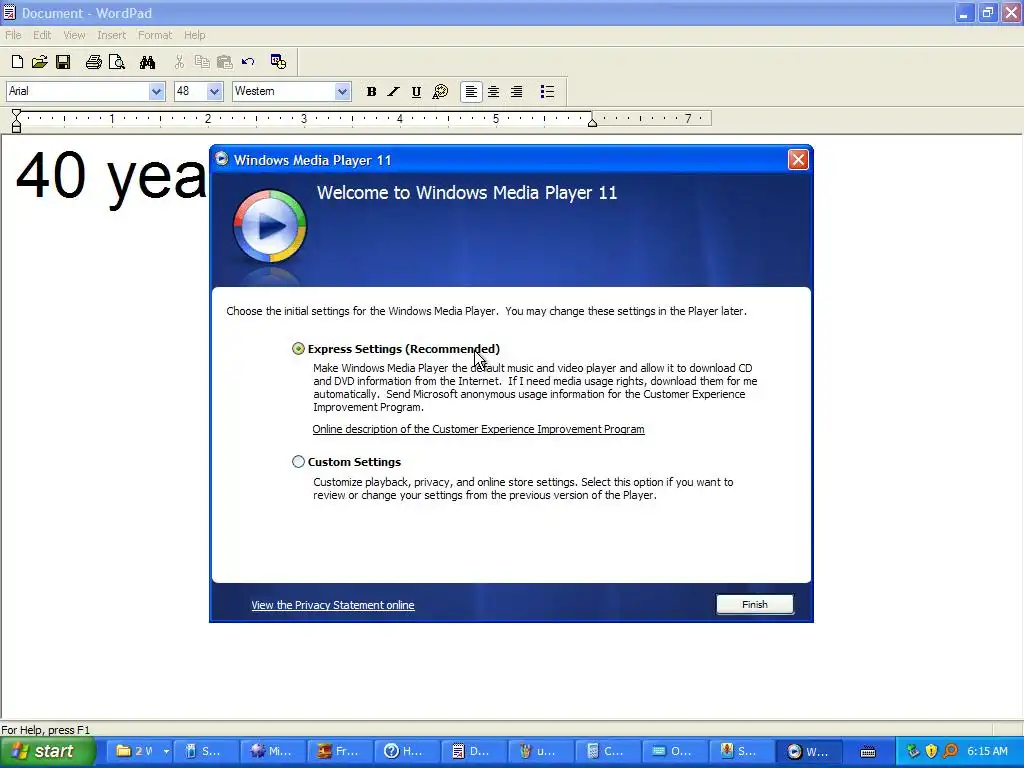Viewport: 1024px width, 768px height.
Task: Click the Undo arrow icon in WordPad
Action: [248, 62]
